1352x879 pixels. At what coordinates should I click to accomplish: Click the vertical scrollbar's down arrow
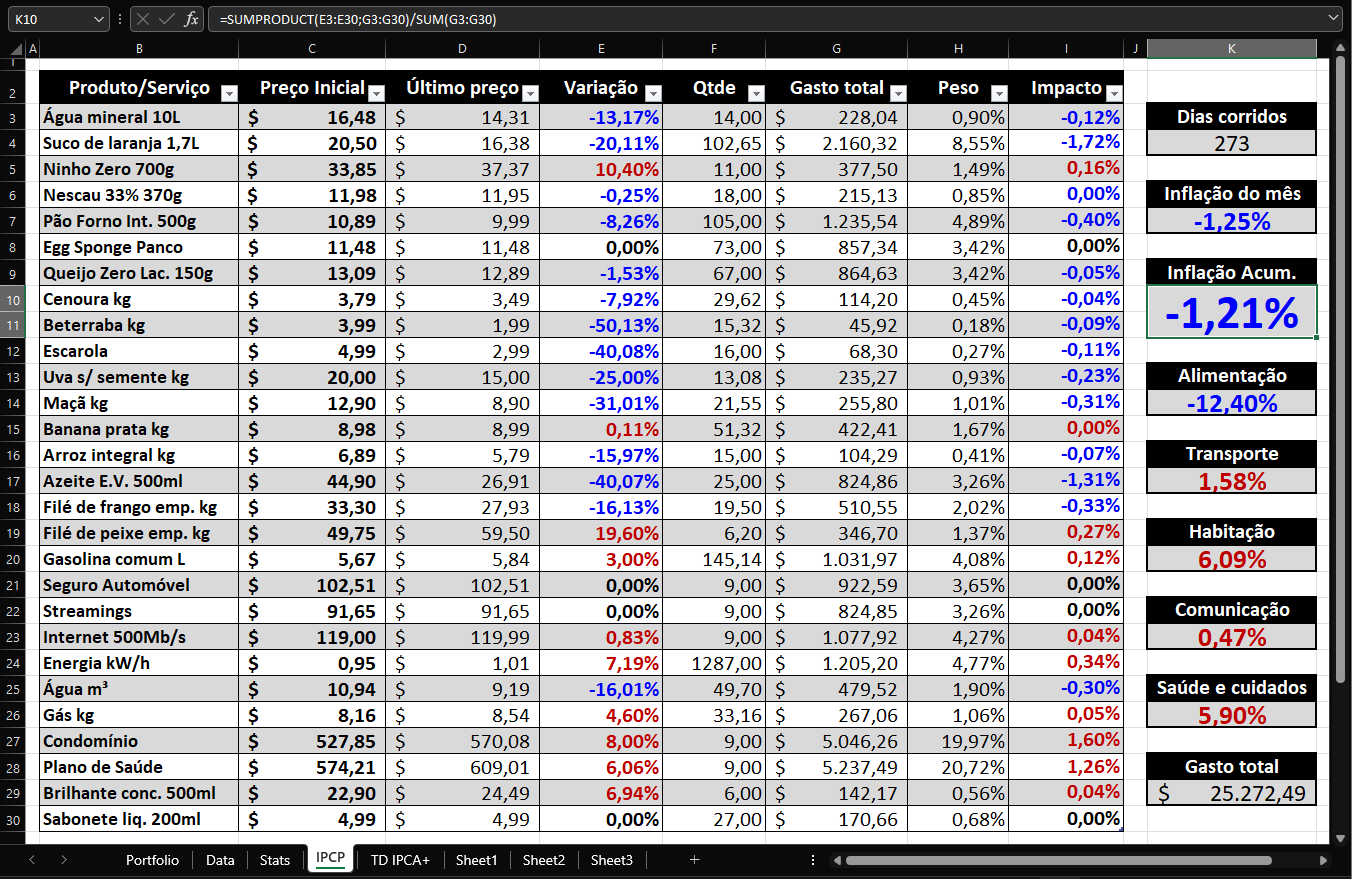[x=1340, y=836]
